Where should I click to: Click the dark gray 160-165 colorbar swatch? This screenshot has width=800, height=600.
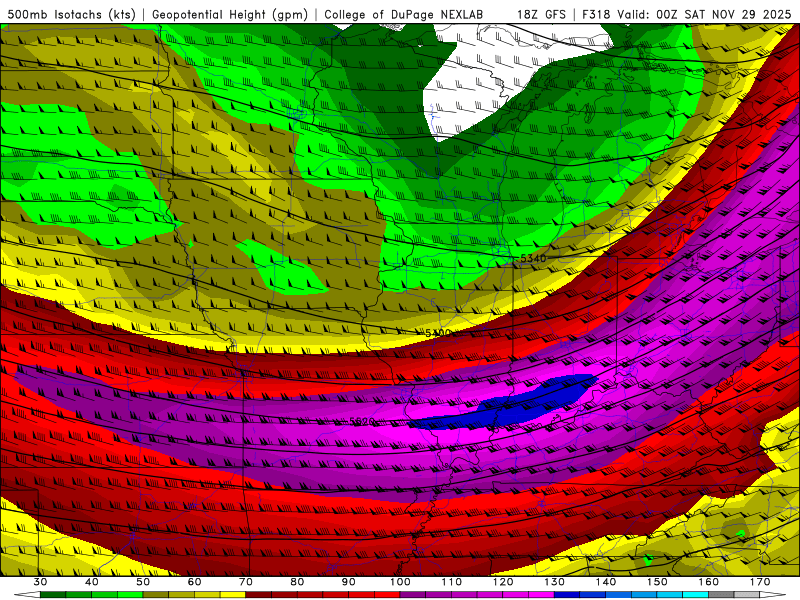(x=721, y=595)
